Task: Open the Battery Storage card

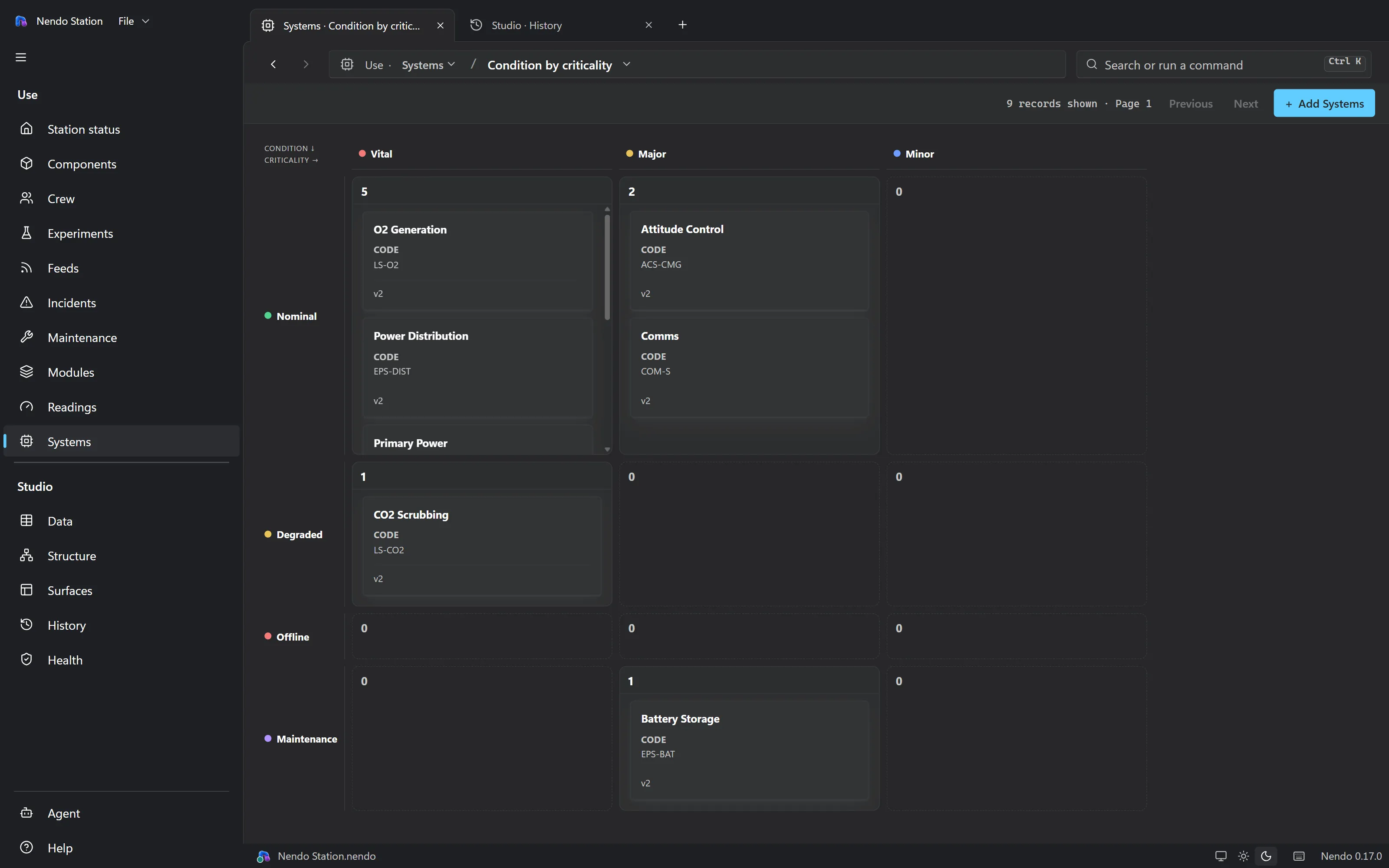Action: [749, 750]
